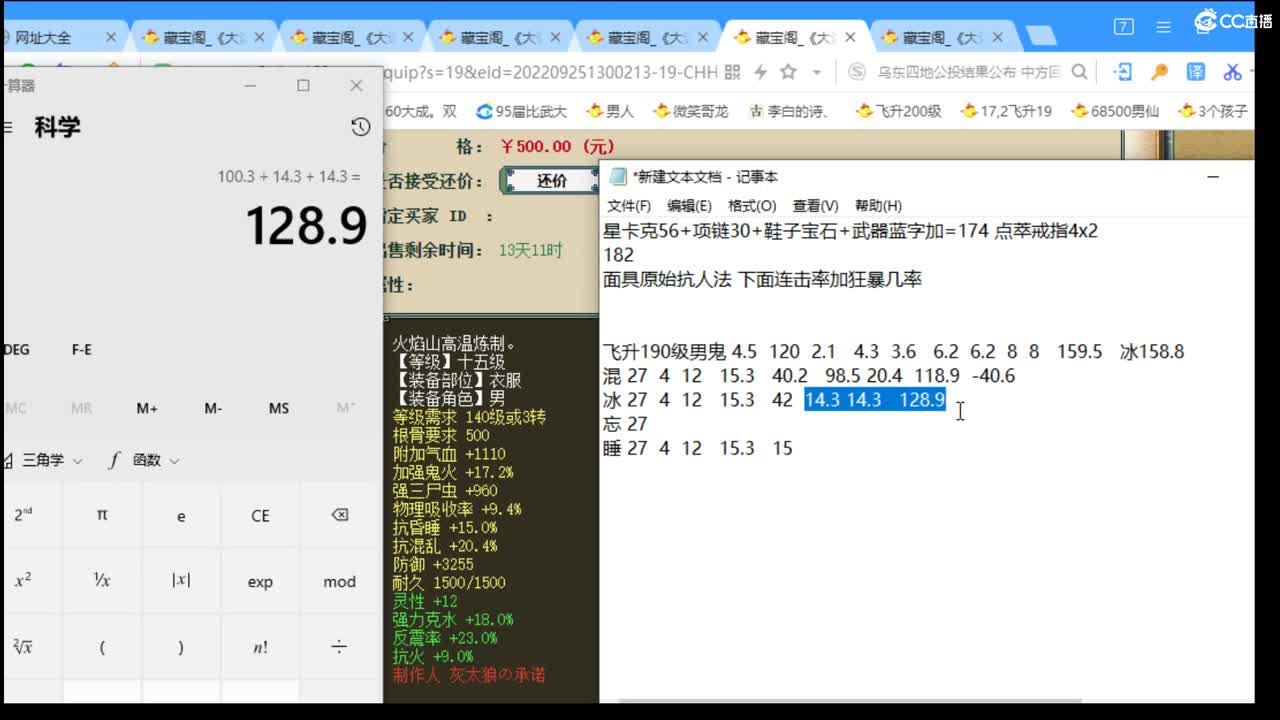Click the division operator key
1280x720 pixels.
tap(339, 647)
